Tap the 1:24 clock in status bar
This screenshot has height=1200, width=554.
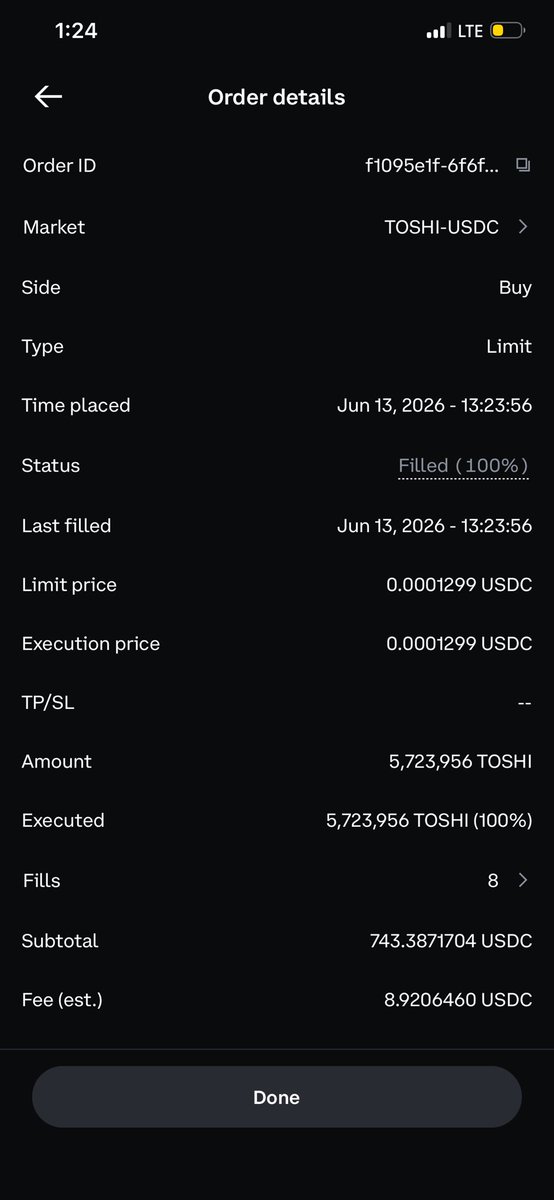click(76, 31)
